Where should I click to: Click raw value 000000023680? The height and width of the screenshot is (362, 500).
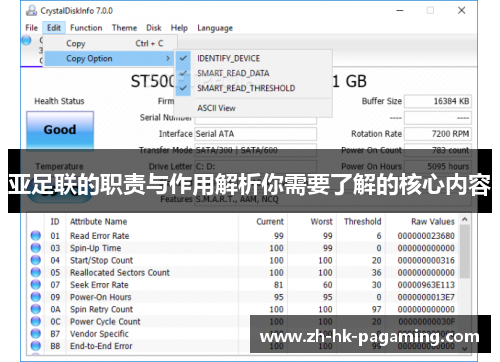tap(426, 236)
